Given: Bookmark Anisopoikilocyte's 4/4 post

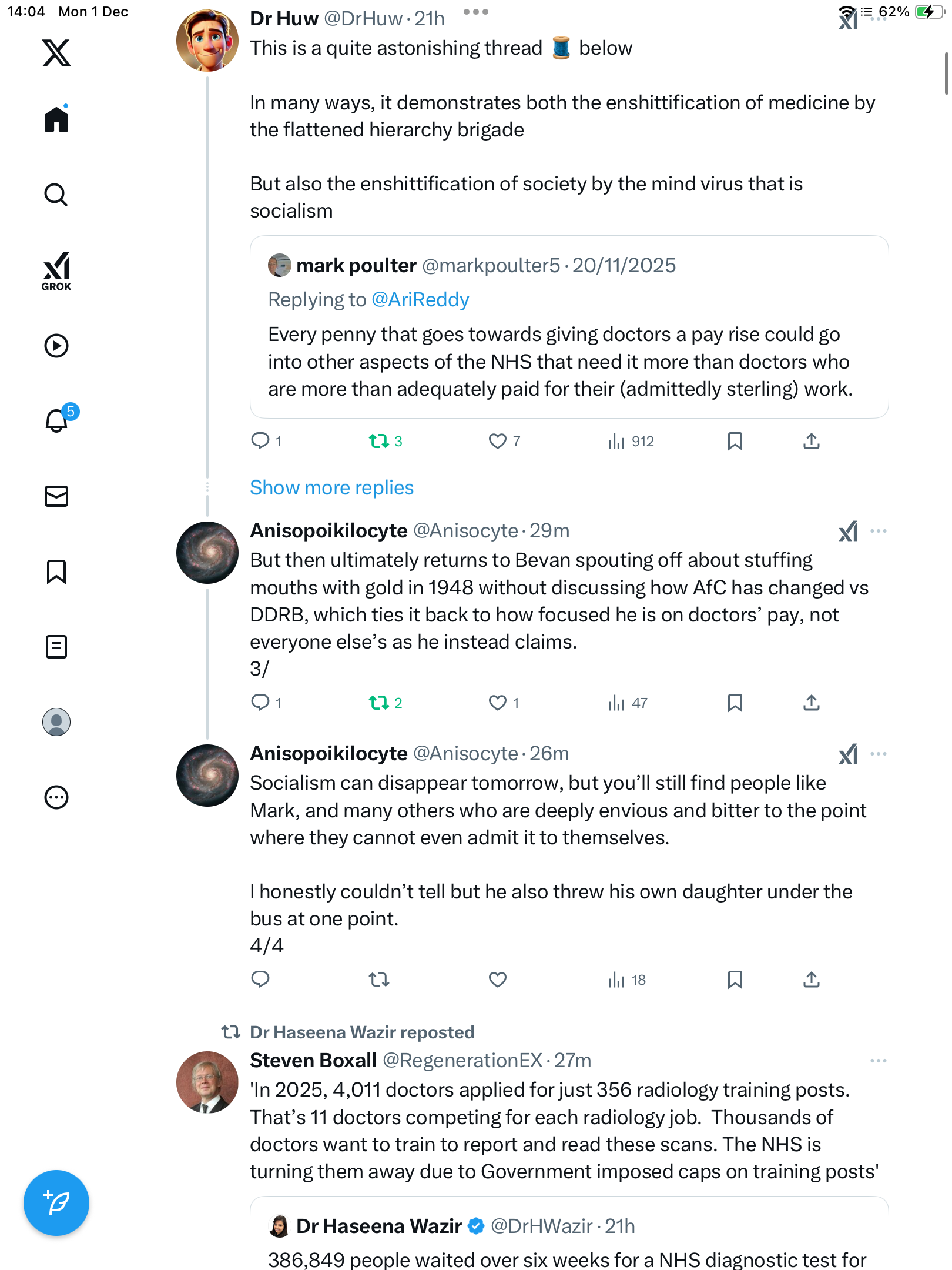Looking at the screenshot, I should (x=735, y=980).
